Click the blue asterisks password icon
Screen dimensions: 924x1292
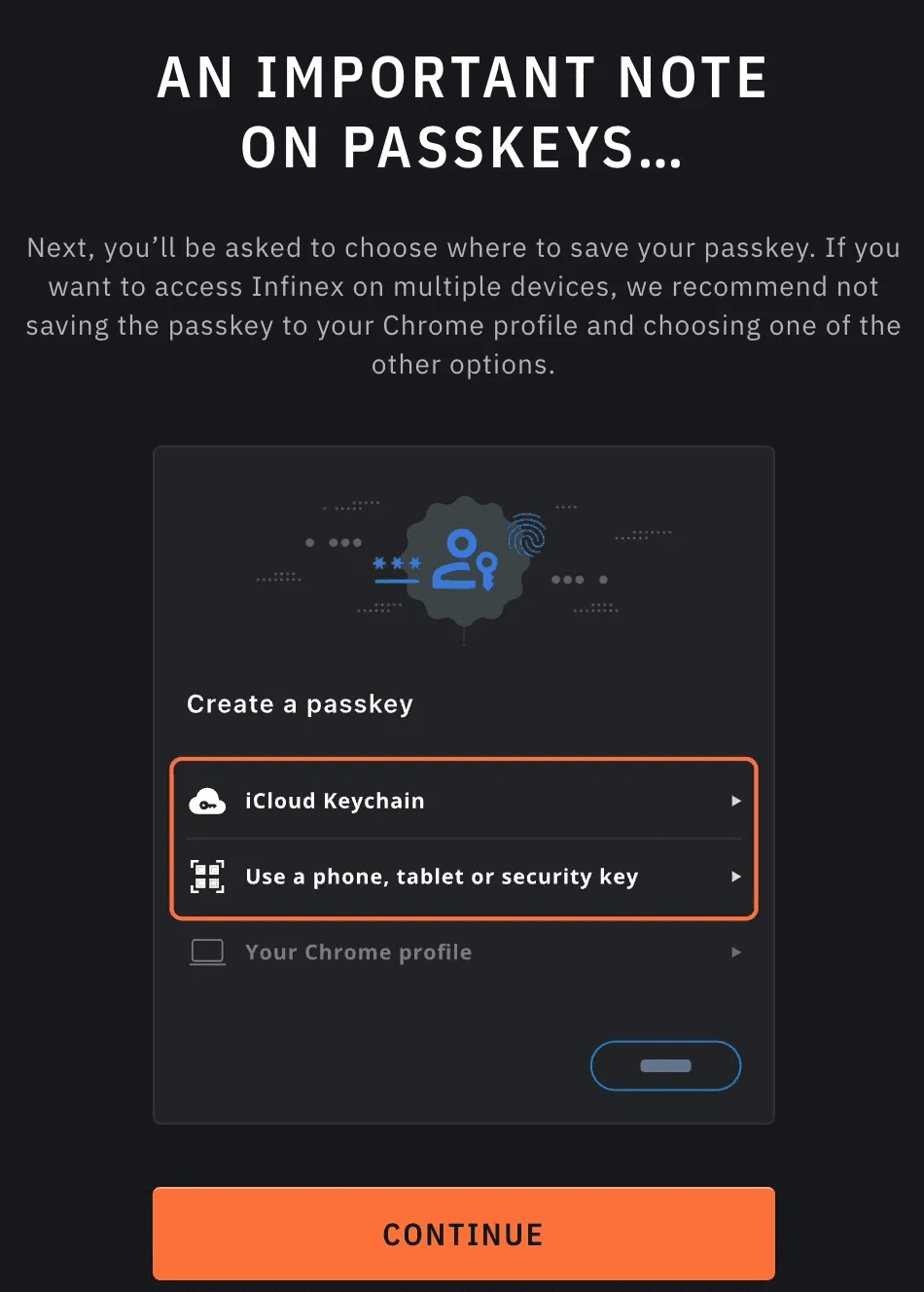pyautogui.click(x=397, y=569)
